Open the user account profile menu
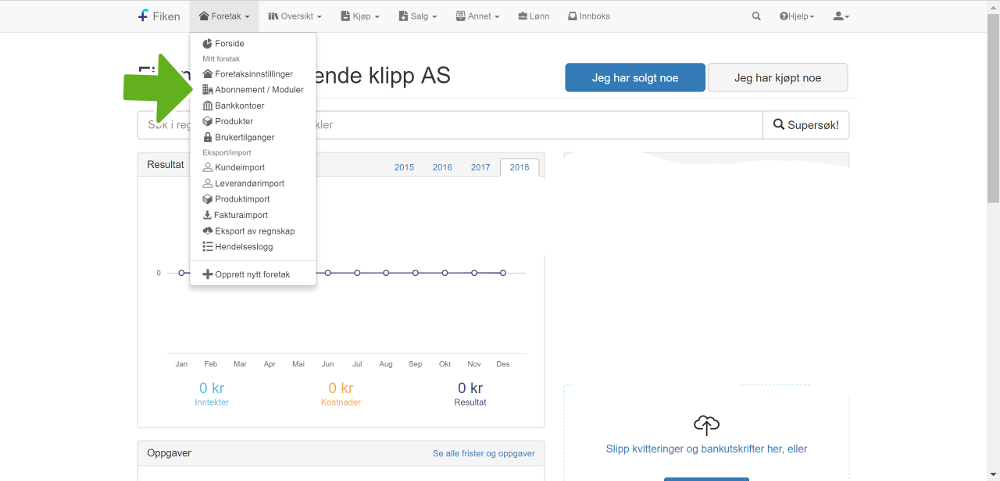 tap(840, 16)
